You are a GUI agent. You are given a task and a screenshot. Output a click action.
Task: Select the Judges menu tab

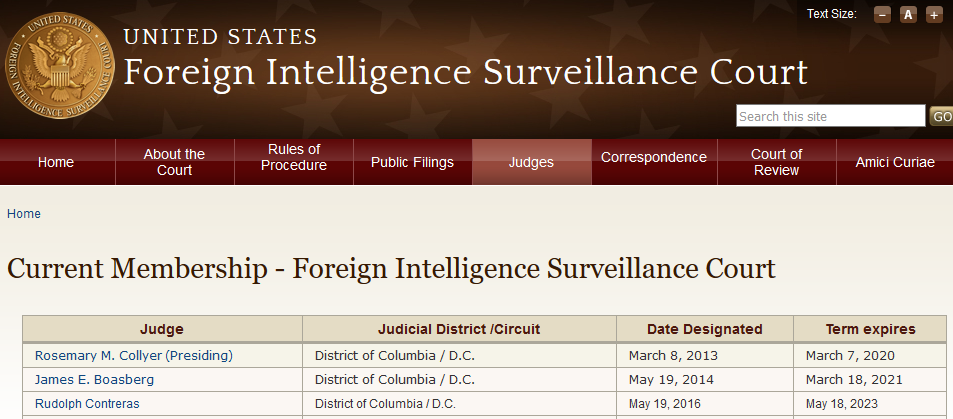[531, 162]
